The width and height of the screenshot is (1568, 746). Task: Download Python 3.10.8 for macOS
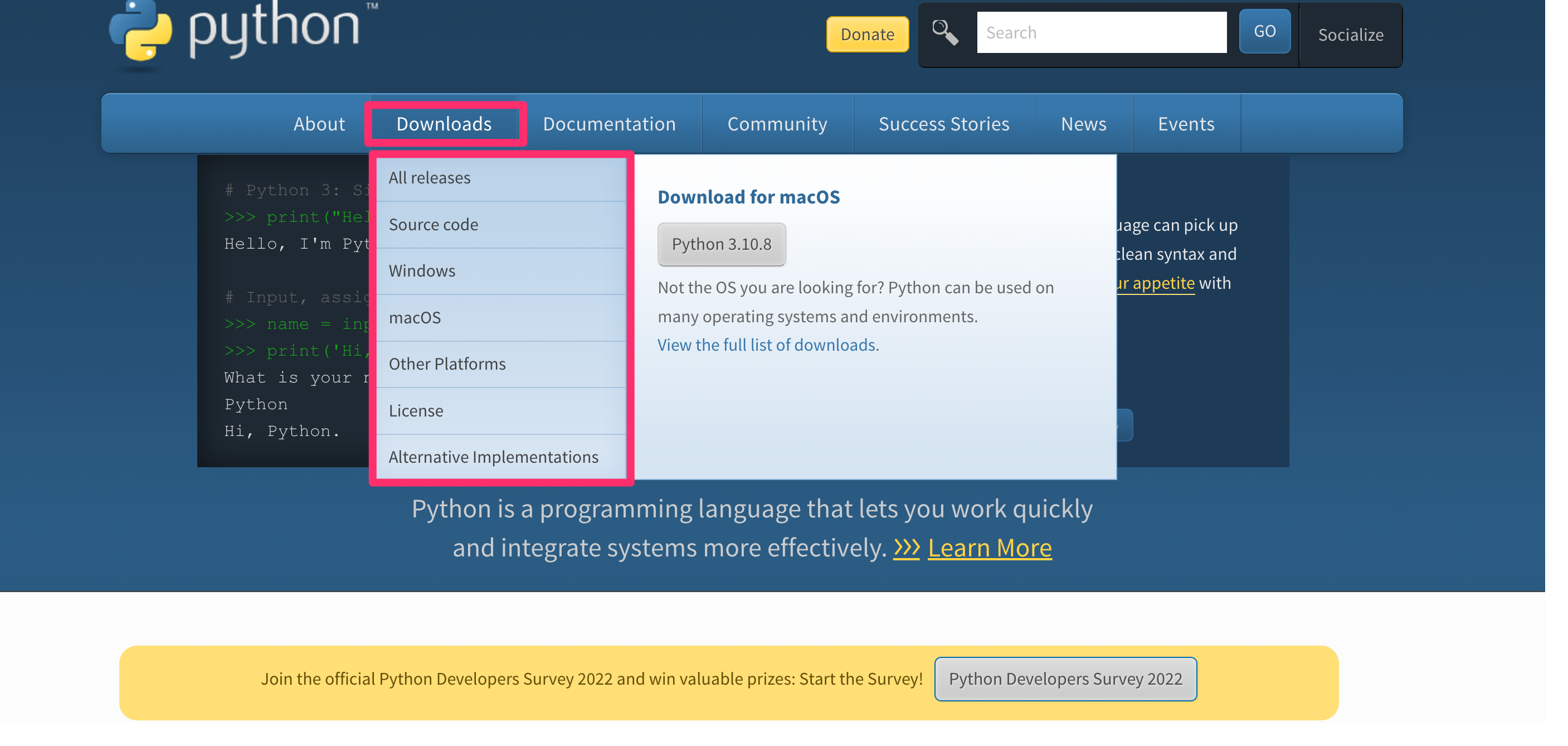(x=721, y=244)
